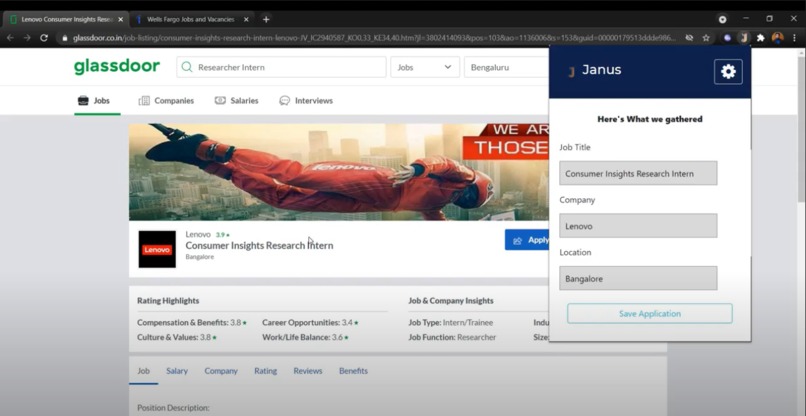
Task: Click the Save Application button
Action: (x=650, y=314)
